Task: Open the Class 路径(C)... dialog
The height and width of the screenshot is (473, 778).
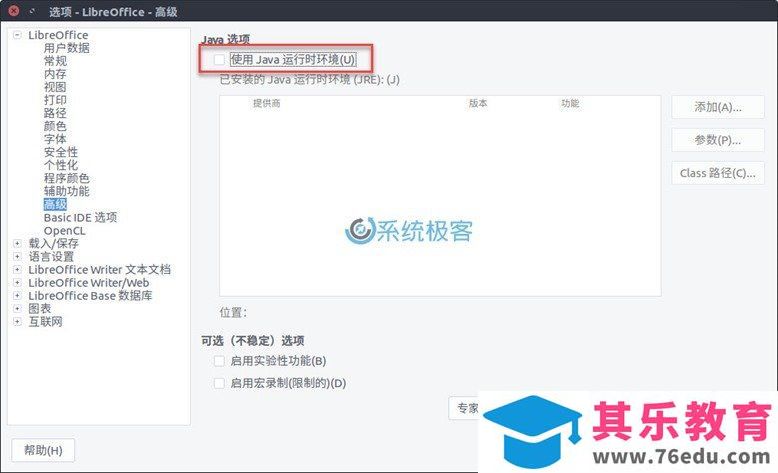Action: coord(717,173)
